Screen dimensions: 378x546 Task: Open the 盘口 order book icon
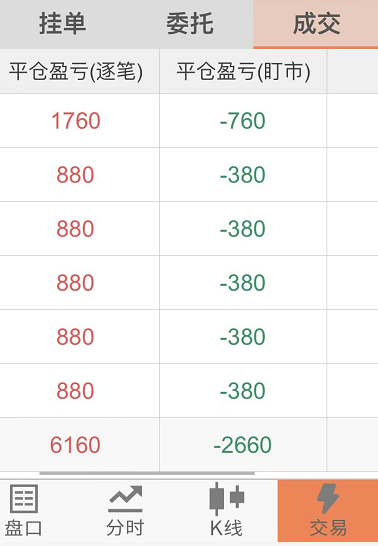24,511
